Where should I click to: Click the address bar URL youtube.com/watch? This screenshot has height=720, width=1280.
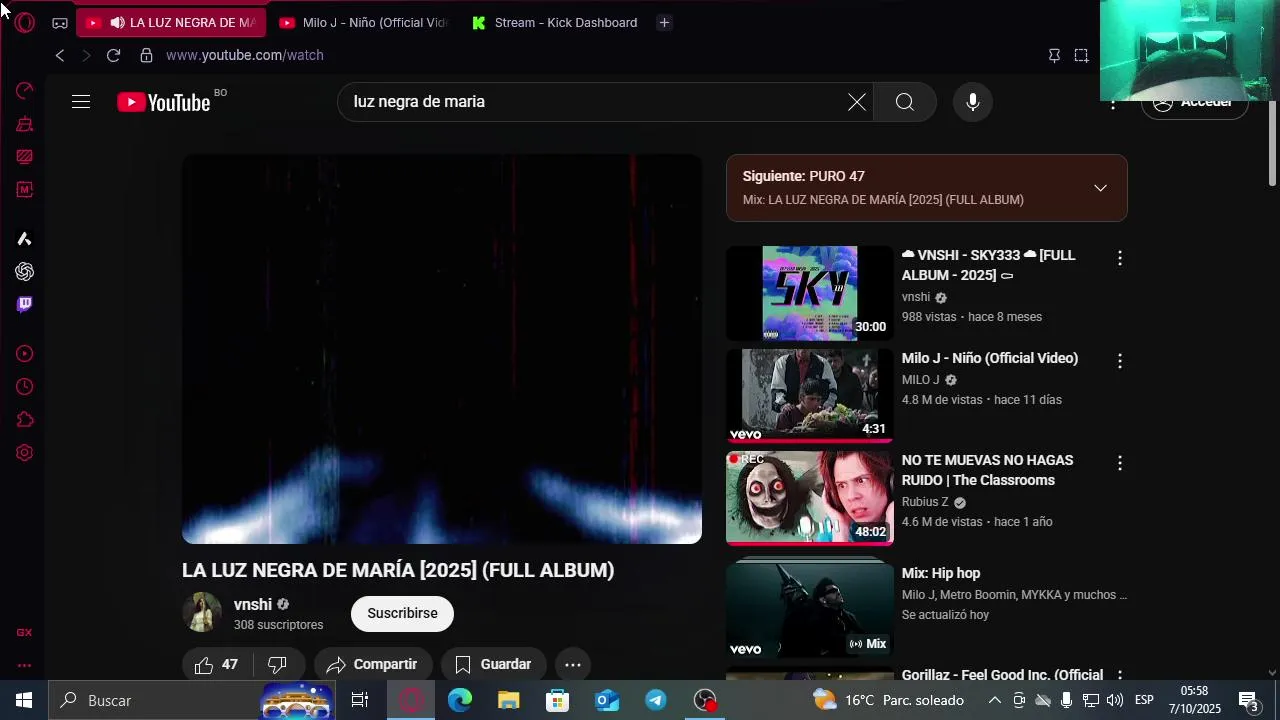click(x=245, y=56)
